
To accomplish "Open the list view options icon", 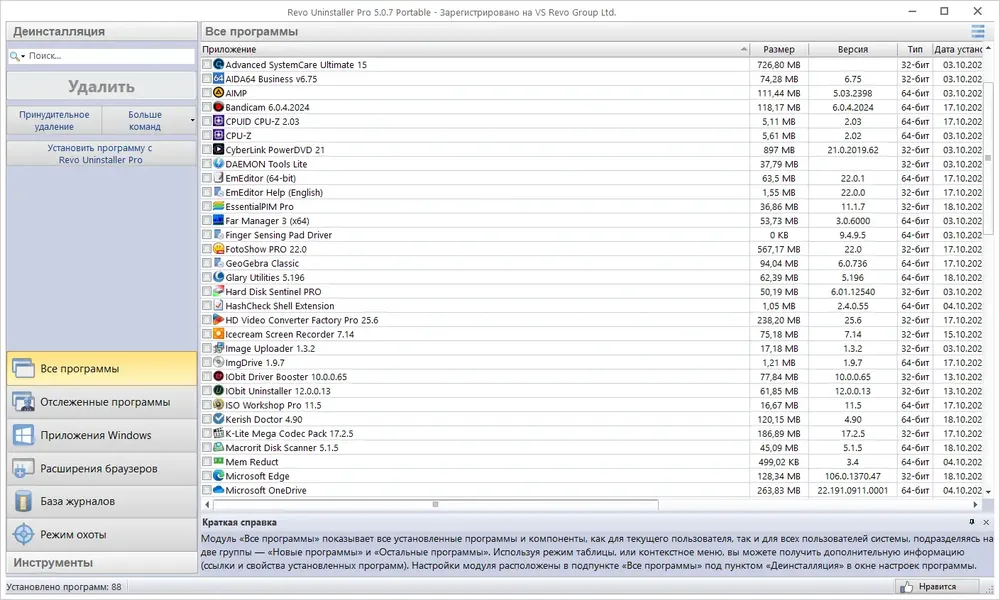I will point(978,31).
